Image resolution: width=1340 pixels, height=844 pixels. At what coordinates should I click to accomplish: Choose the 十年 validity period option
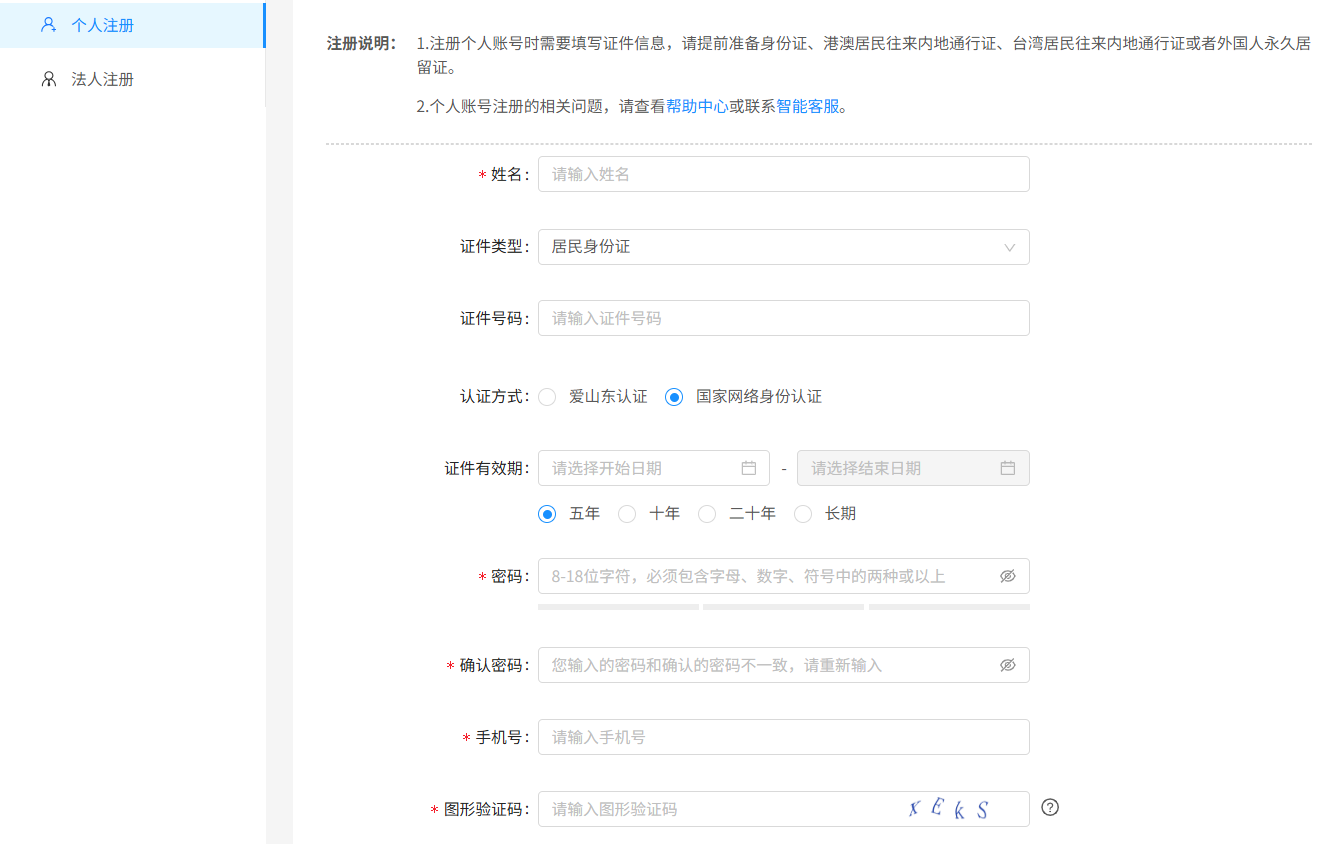click(627, 514)
